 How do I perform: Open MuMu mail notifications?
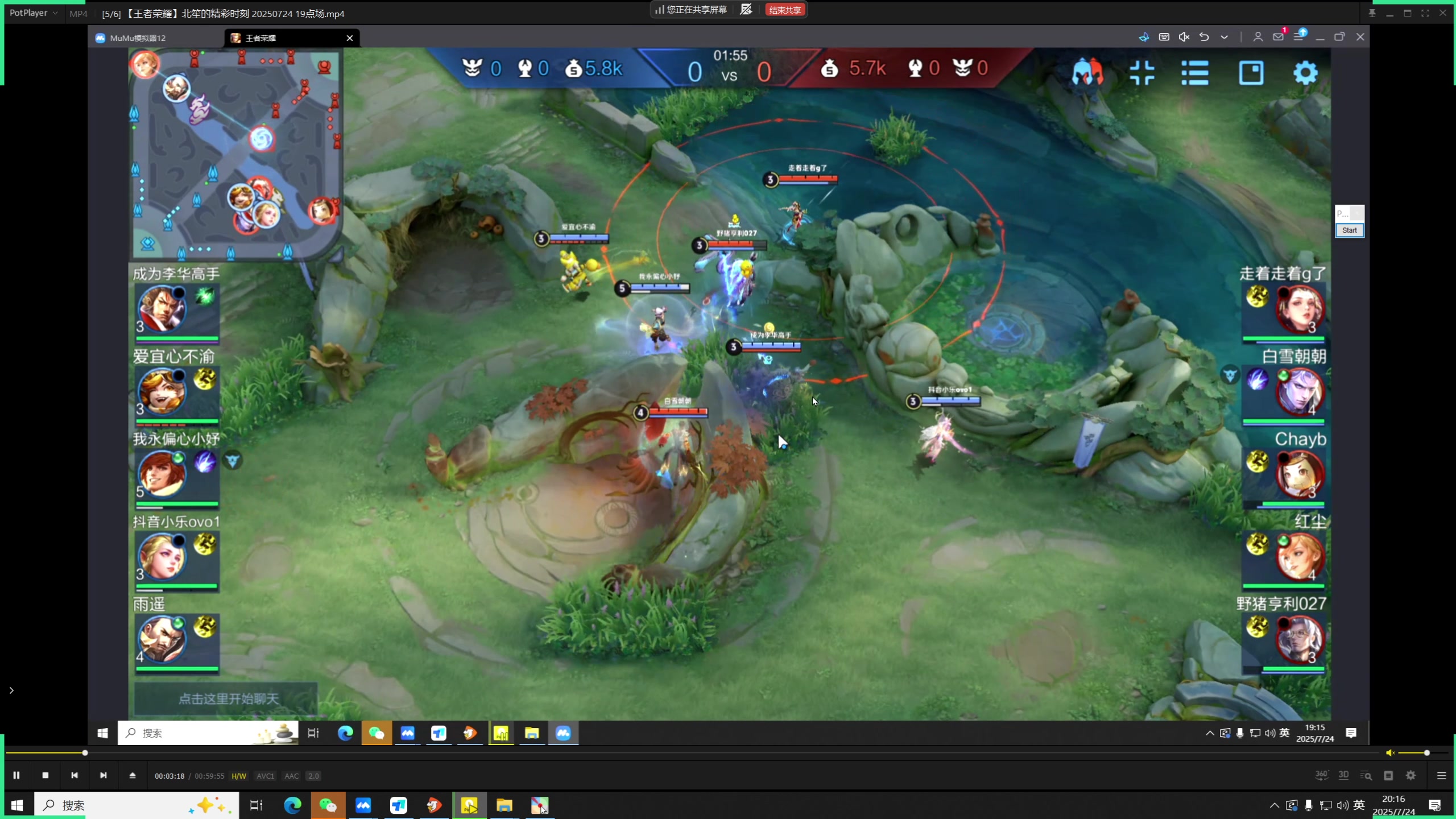(1279, 37)
